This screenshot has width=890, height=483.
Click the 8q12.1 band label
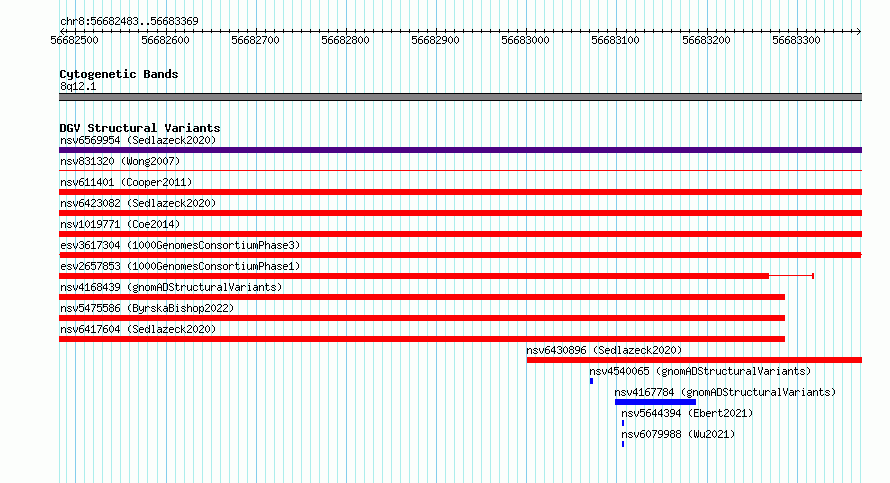(78, 86)
